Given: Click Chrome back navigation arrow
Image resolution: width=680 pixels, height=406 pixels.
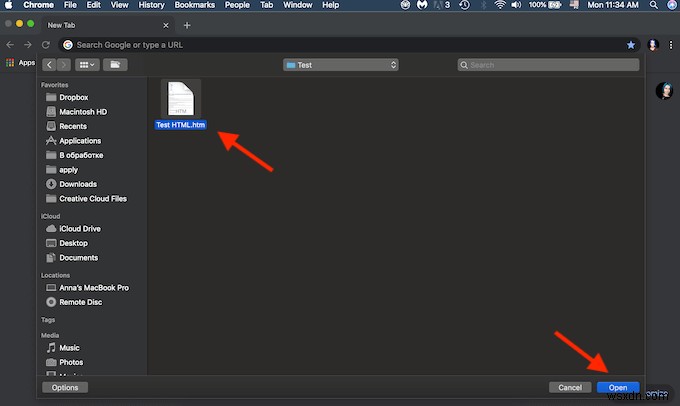Looking at the screenshot, I should (10, 45).
